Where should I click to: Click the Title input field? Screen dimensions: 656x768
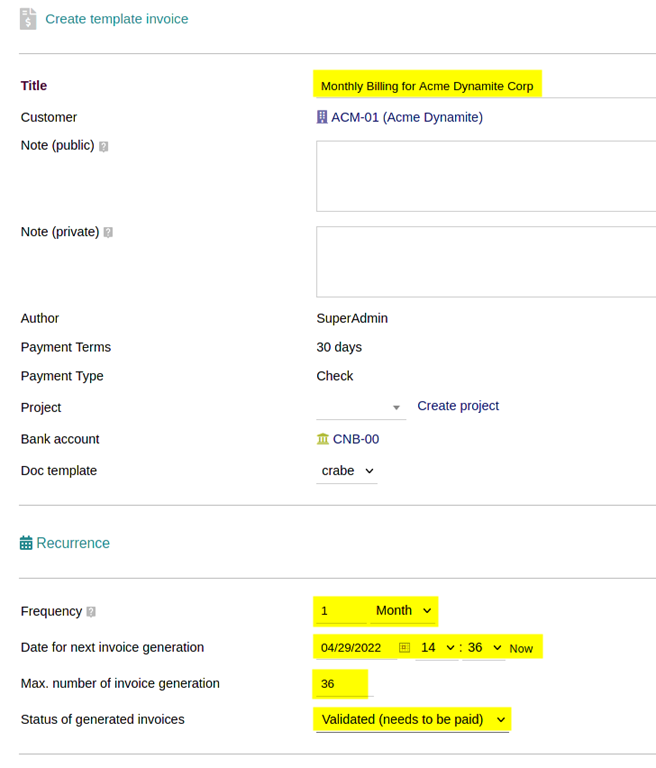coord(486,86)
